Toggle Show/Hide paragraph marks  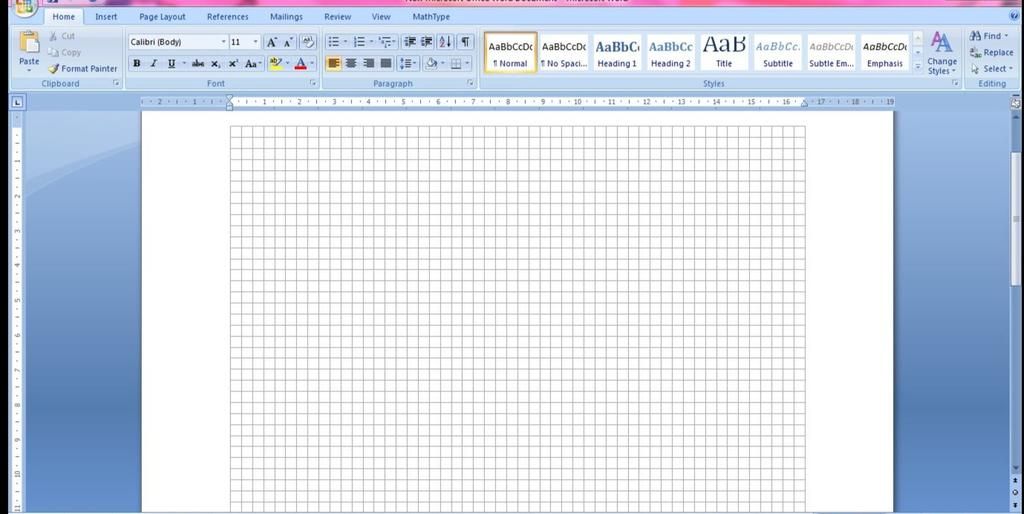[465, 42]
